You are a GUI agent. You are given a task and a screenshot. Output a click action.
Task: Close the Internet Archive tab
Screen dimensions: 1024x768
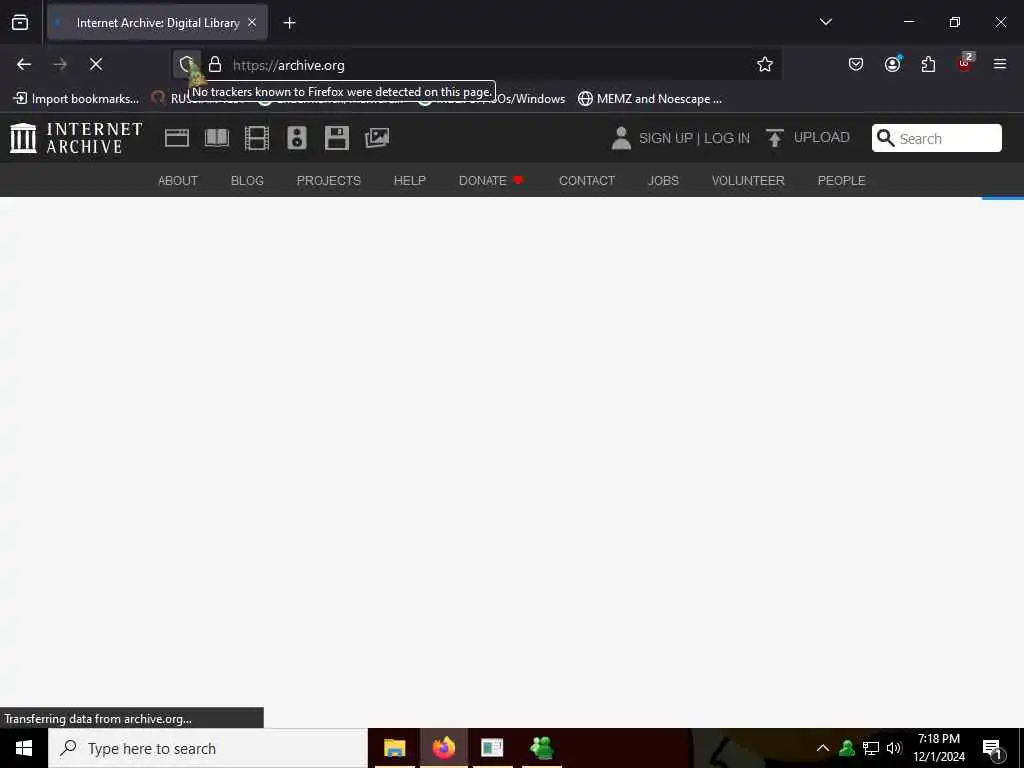coord(252,23)
